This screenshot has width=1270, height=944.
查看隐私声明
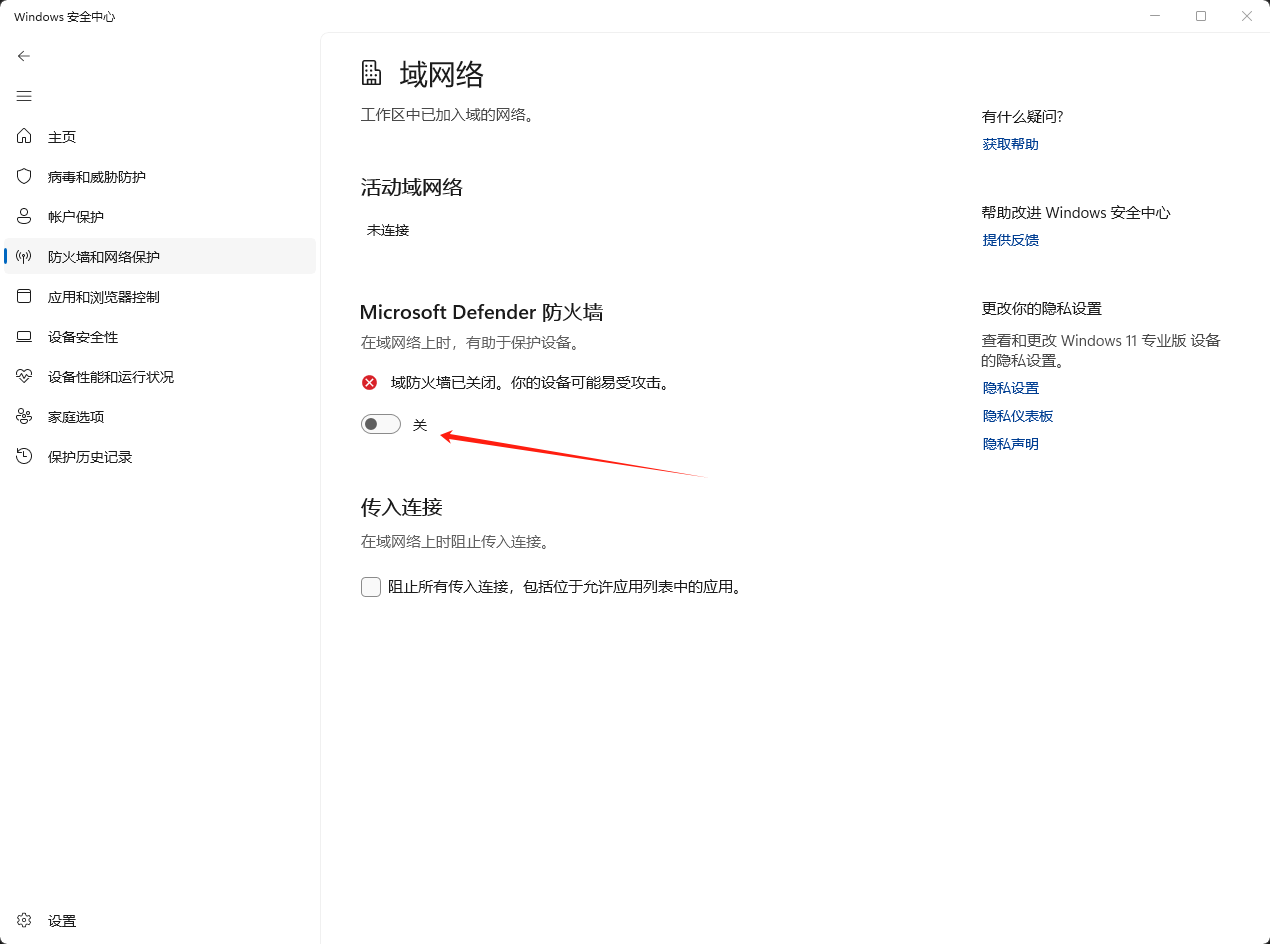coord(1010,443)
